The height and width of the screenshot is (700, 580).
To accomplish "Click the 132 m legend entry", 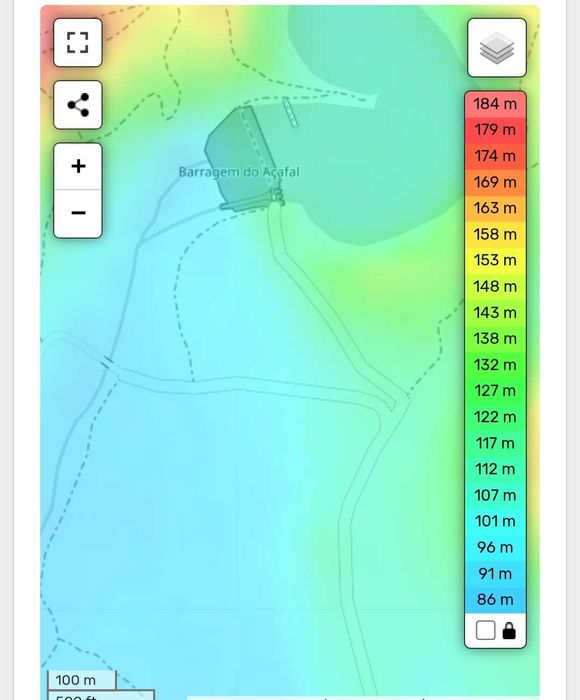I will (495, 365).
